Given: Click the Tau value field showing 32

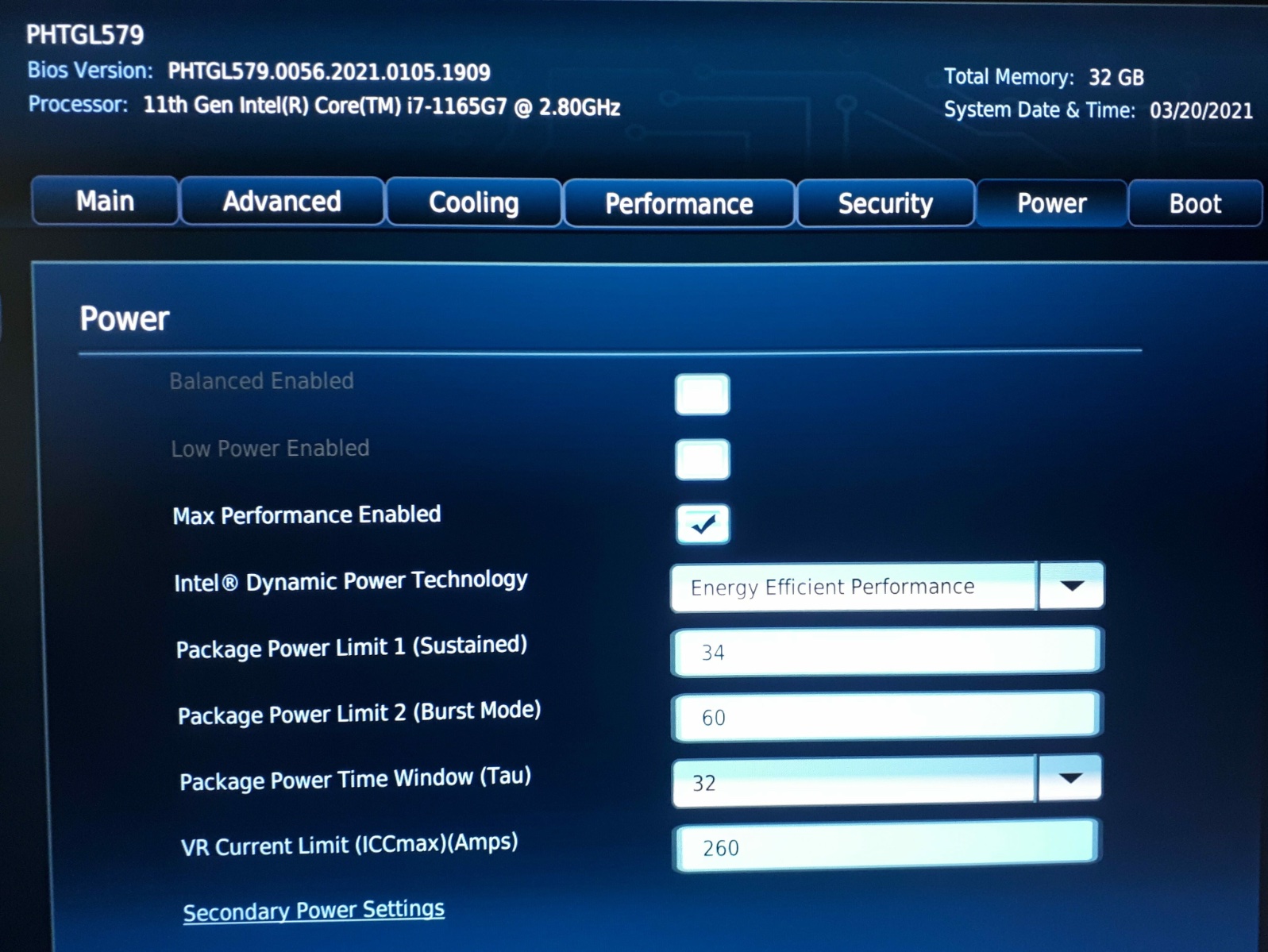Looking at the screenshot, I should pyautogui.click(x=854, y=783).
